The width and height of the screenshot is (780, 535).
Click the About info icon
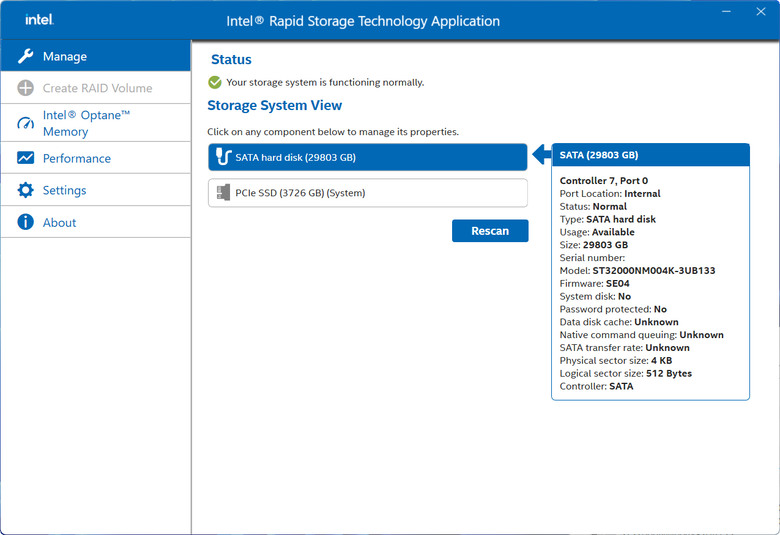click(x=25, y=222)
